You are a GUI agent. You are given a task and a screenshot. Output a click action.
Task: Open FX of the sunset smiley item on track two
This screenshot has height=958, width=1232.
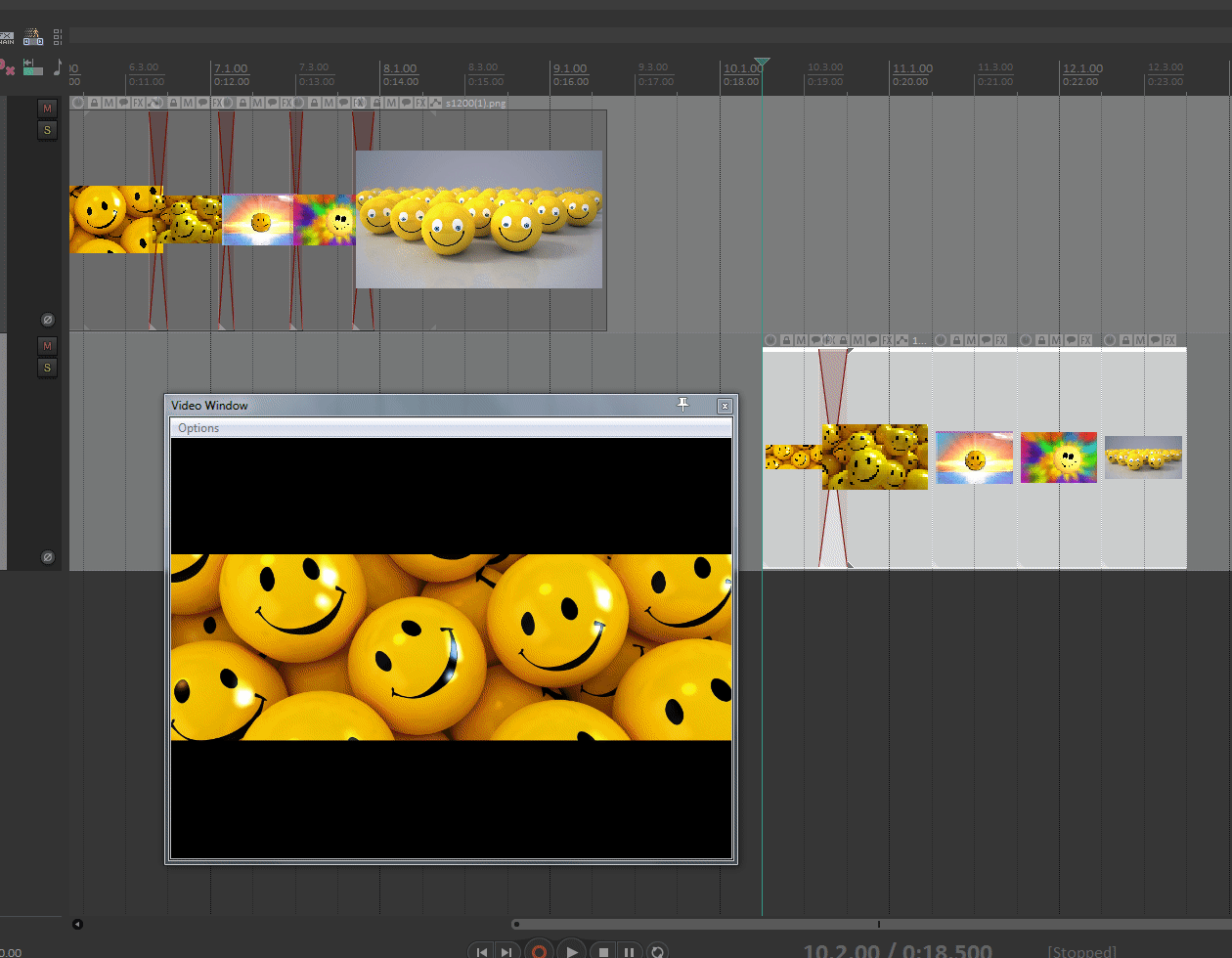[1000, 340]
